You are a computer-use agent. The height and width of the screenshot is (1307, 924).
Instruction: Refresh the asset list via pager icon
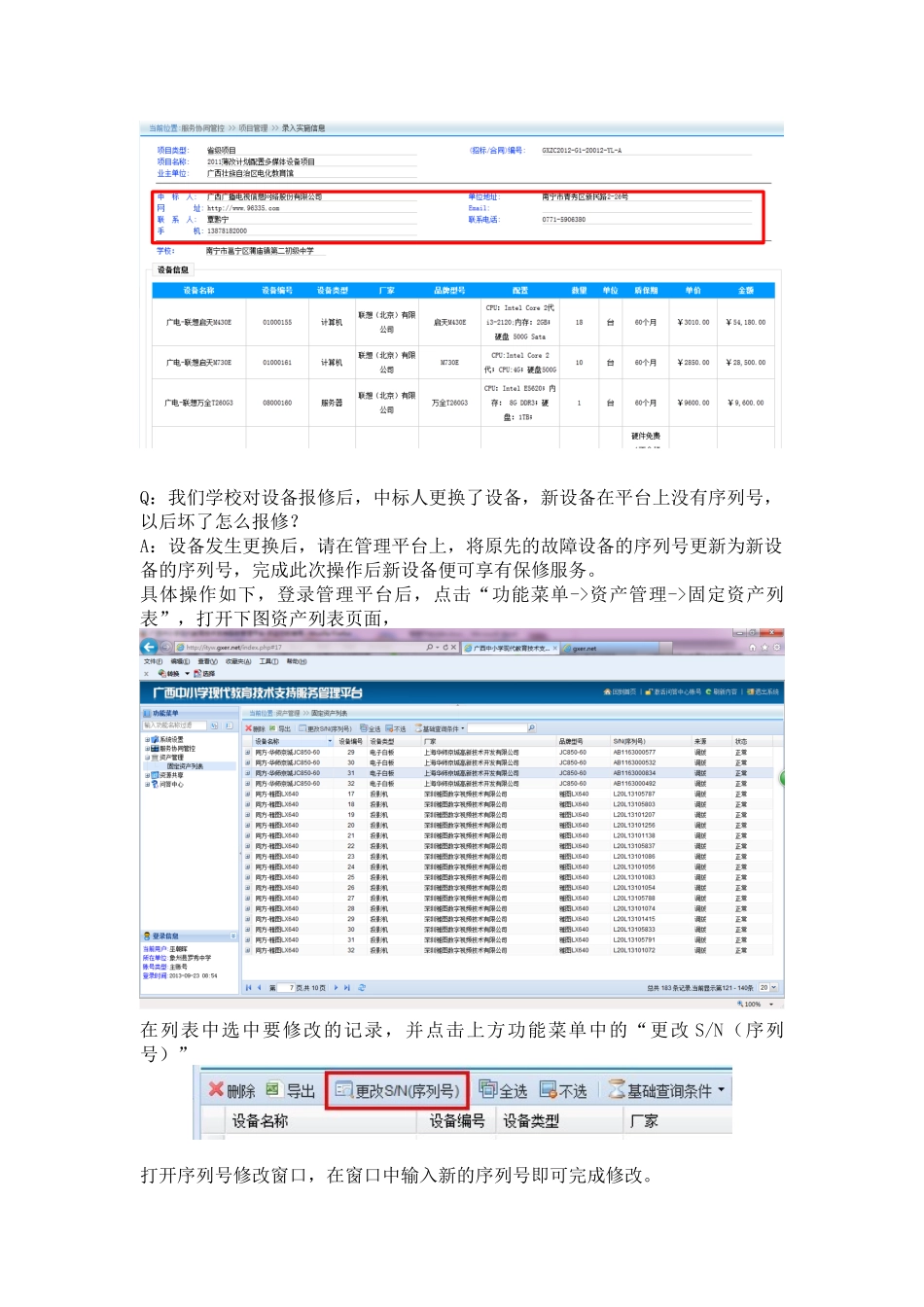click(362, 987)
